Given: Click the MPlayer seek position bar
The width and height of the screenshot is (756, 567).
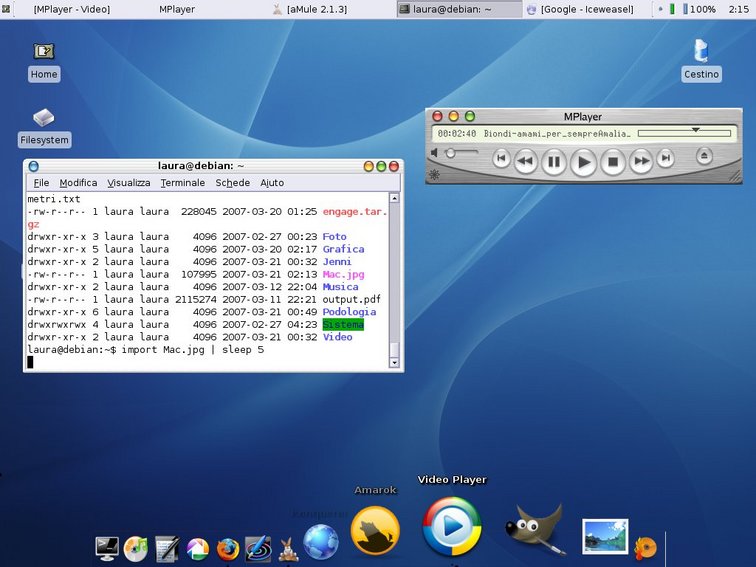Looking at the screenshot, I should 684,134.
